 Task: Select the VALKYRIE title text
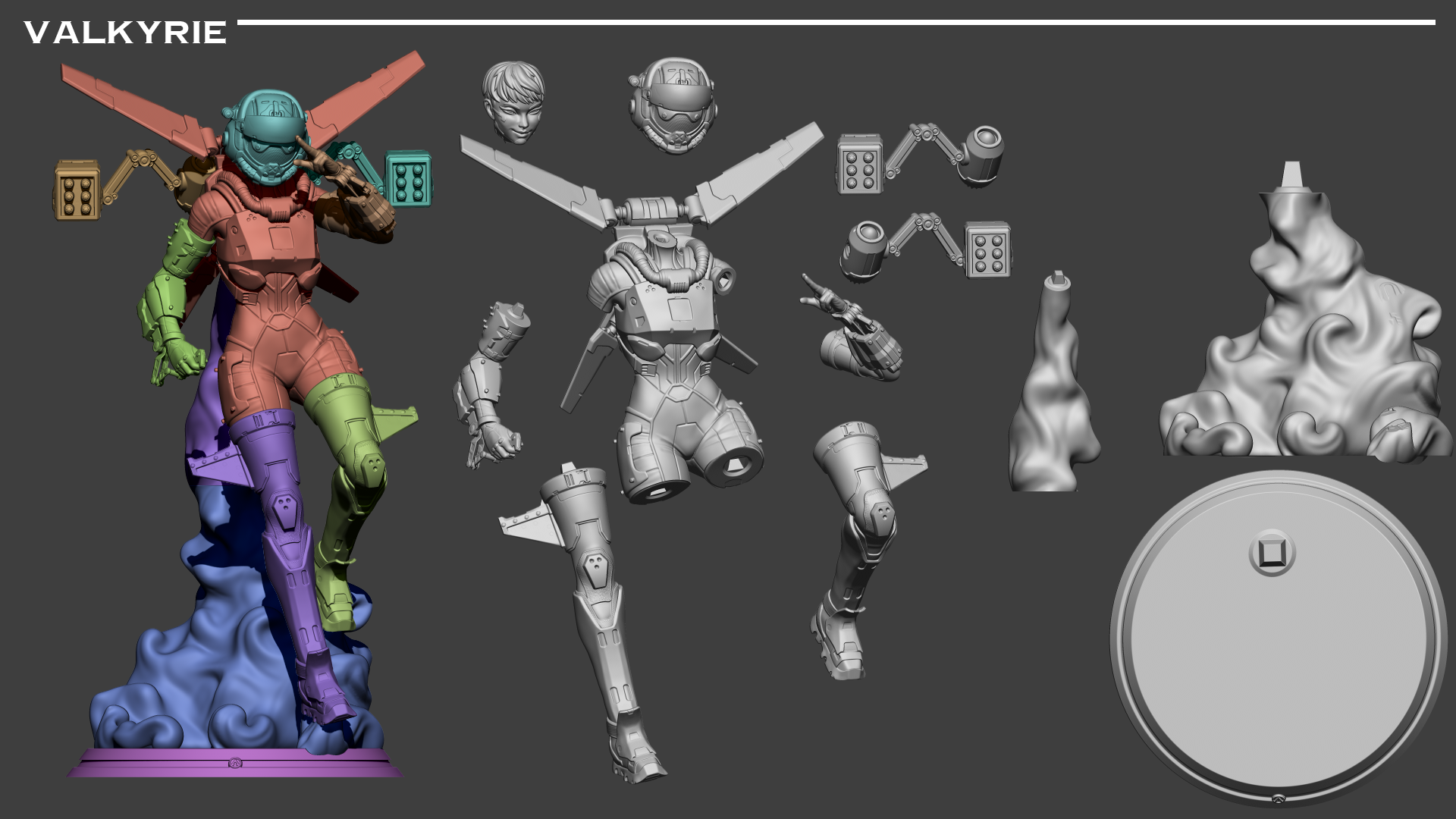pos(125,32)
